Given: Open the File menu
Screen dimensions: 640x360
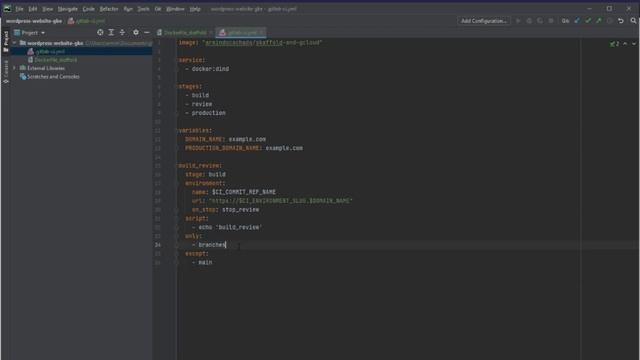Looking at the screenshot, I should pos(19,9).
